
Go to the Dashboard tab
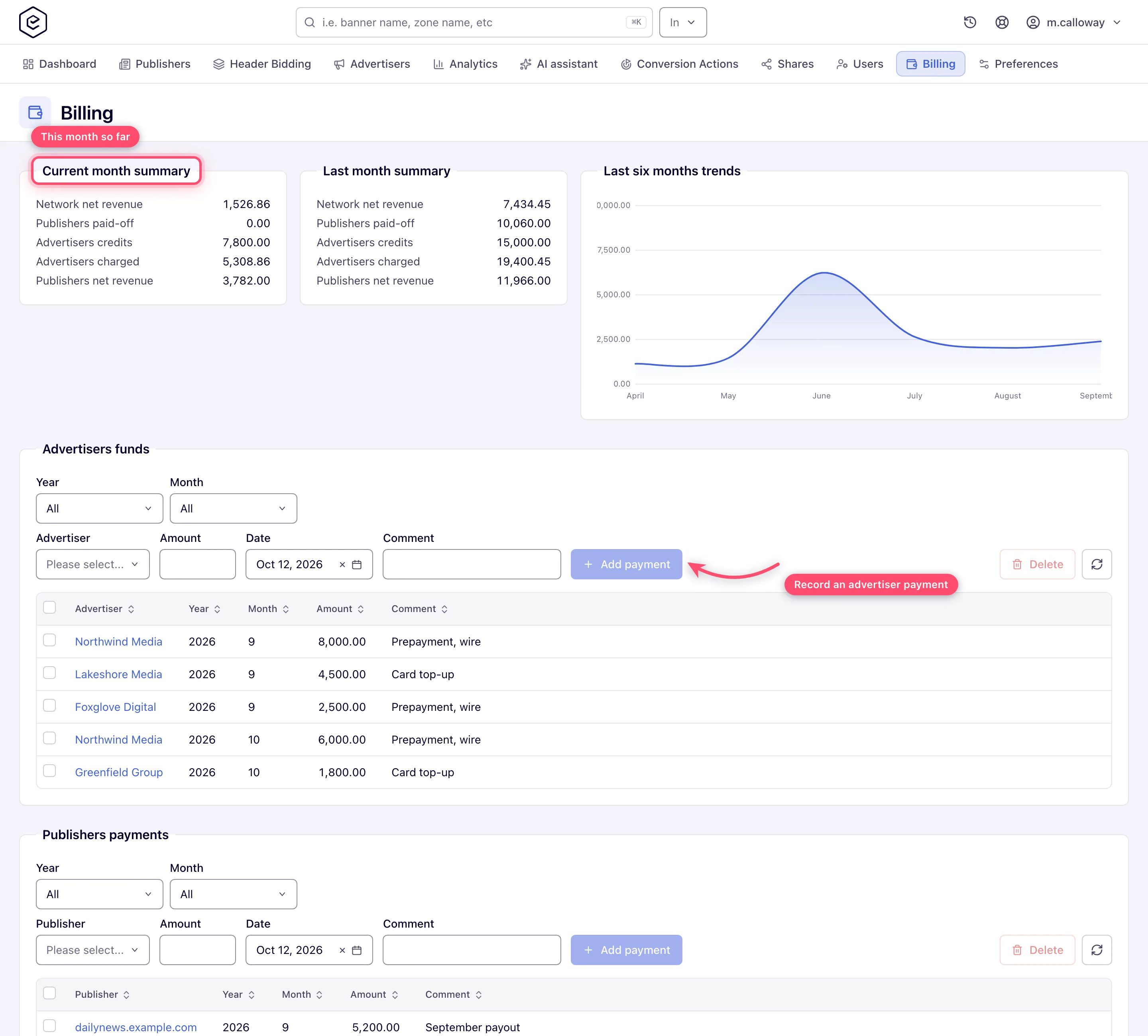pyautogui.click(x=59, y=64)
